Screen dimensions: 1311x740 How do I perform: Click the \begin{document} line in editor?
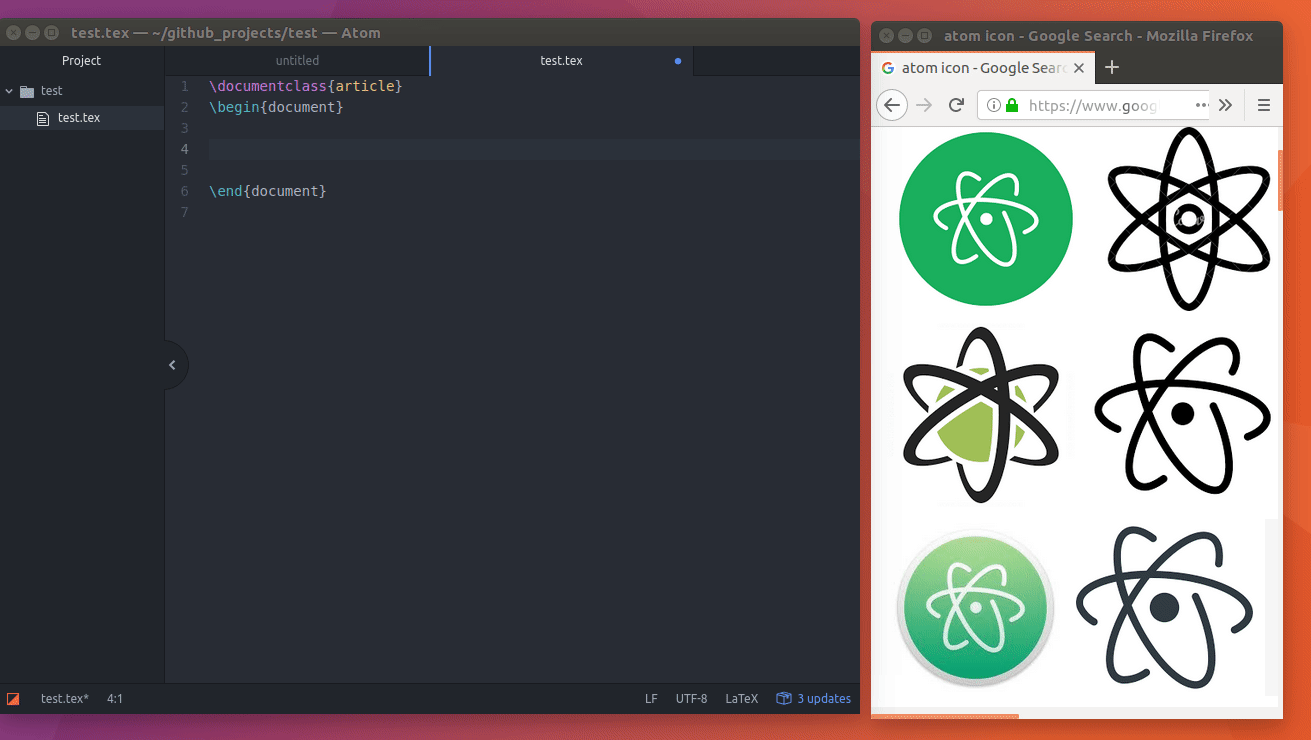coord(276,107)
